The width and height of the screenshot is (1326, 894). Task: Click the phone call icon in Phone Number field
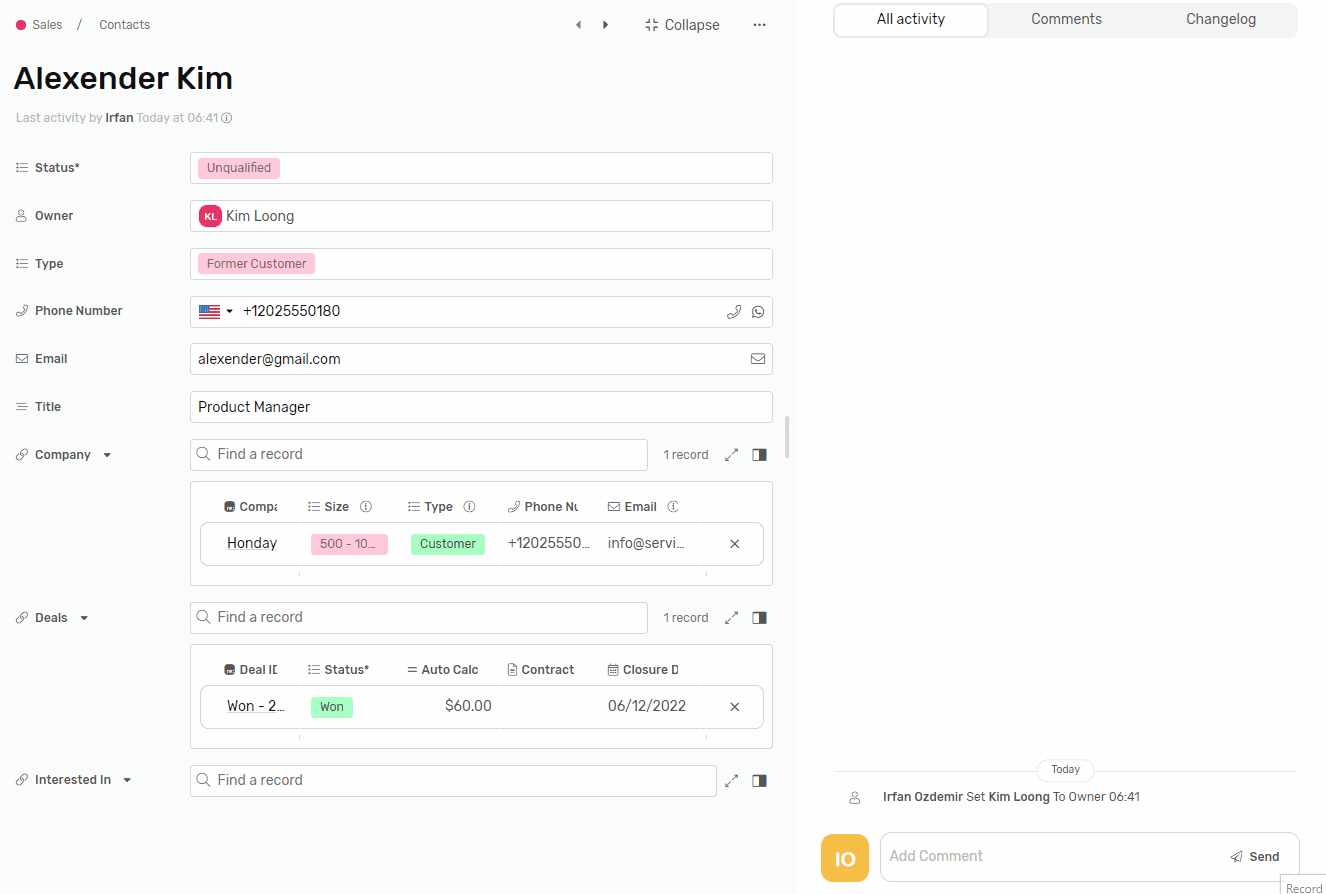[x=733, y=312]
